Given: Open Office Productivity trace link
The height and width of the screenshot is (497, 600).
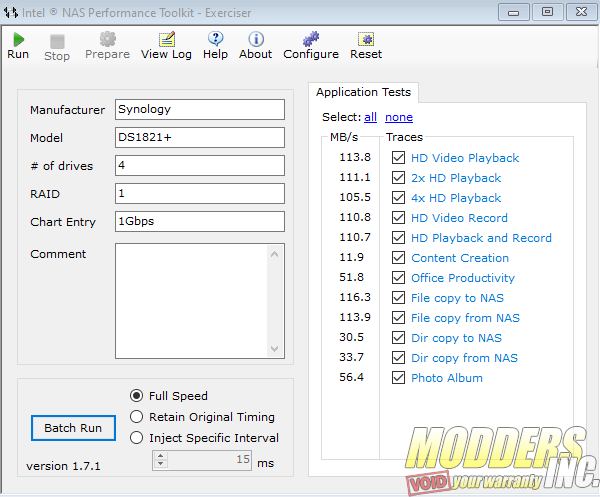Looking at the screenshot, I should [x=463, y=278].
